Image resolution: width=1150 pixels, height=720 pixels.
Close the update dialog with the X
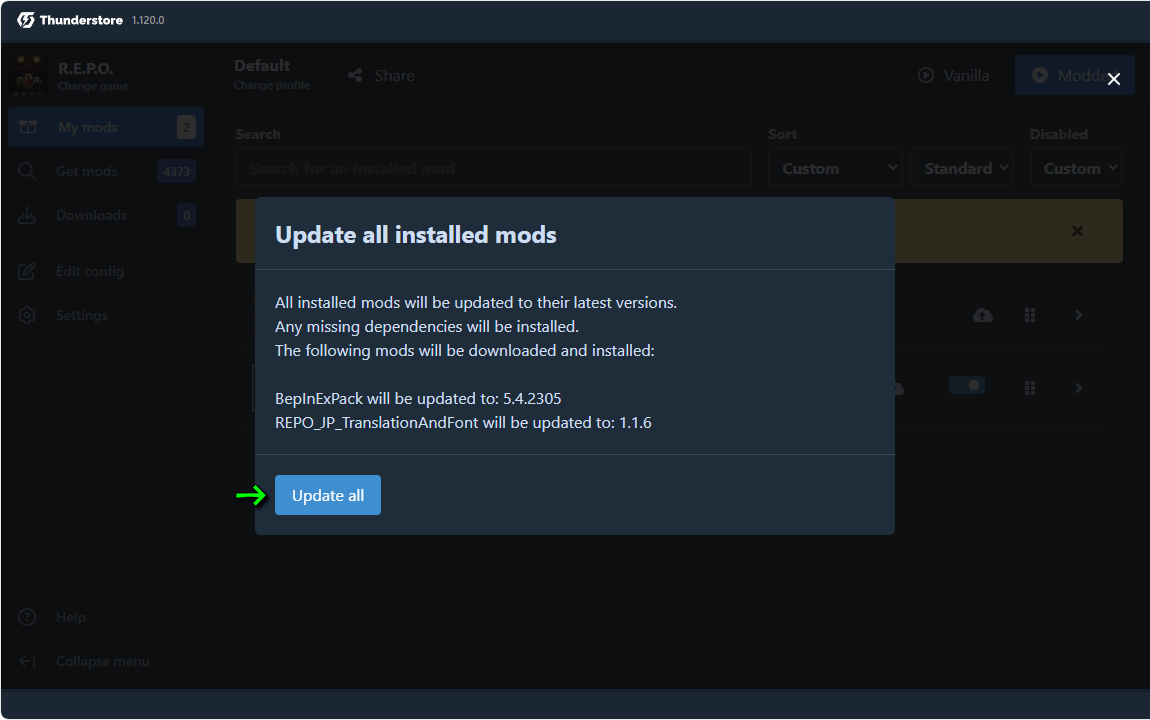pos(1113,78)
